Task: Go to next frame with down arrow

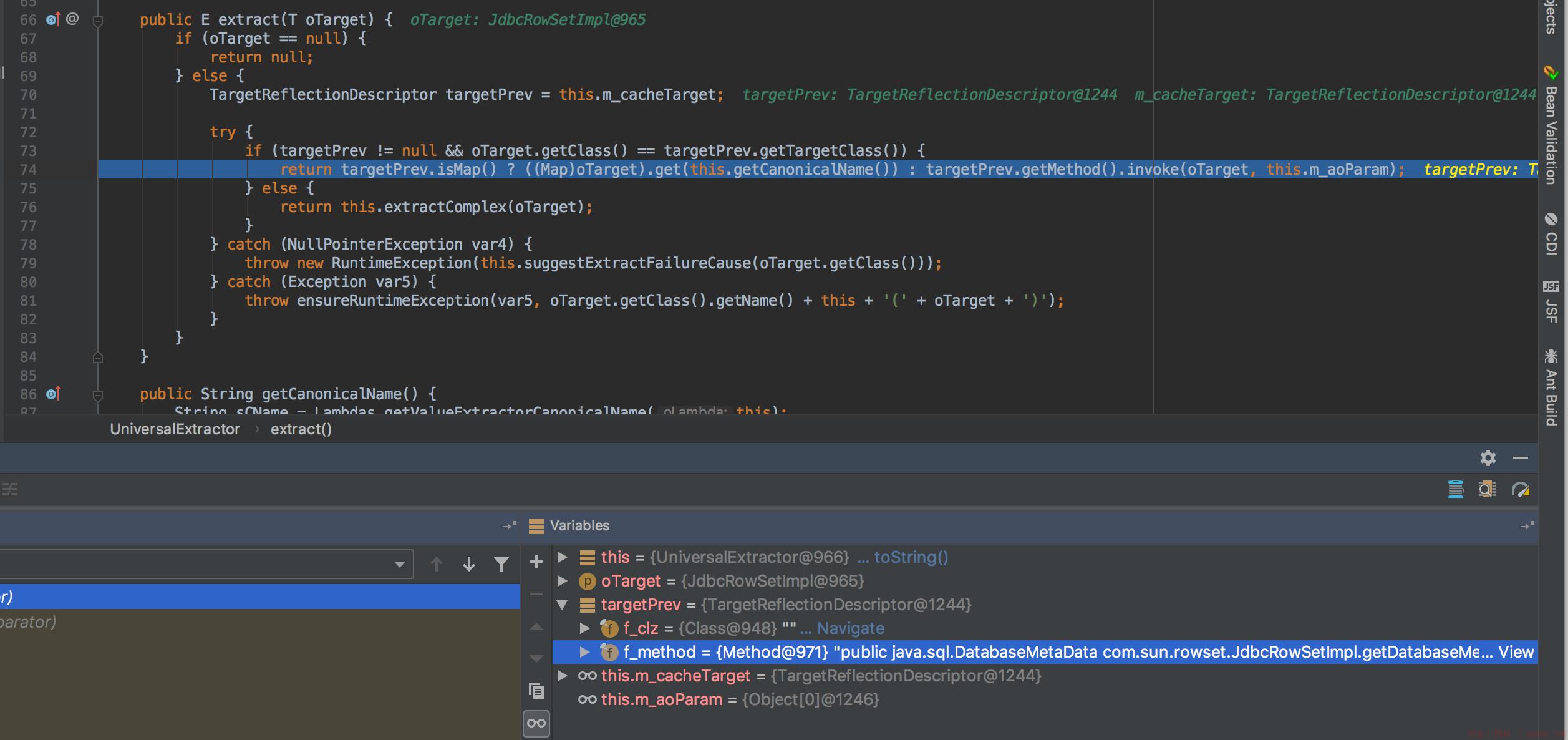Action: pos(469,564)
